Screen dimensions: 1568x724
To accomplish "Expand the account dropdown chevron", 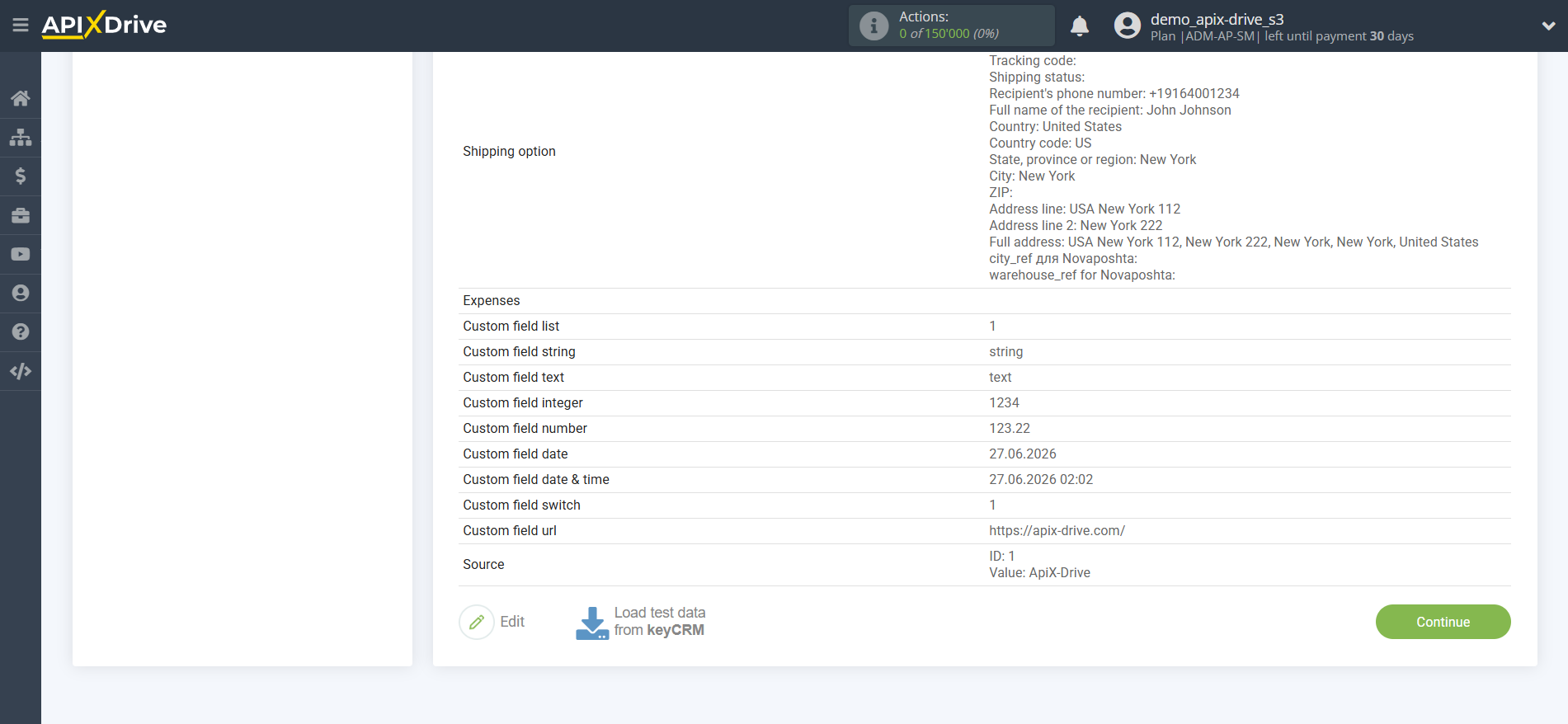I will [1548, 26].
